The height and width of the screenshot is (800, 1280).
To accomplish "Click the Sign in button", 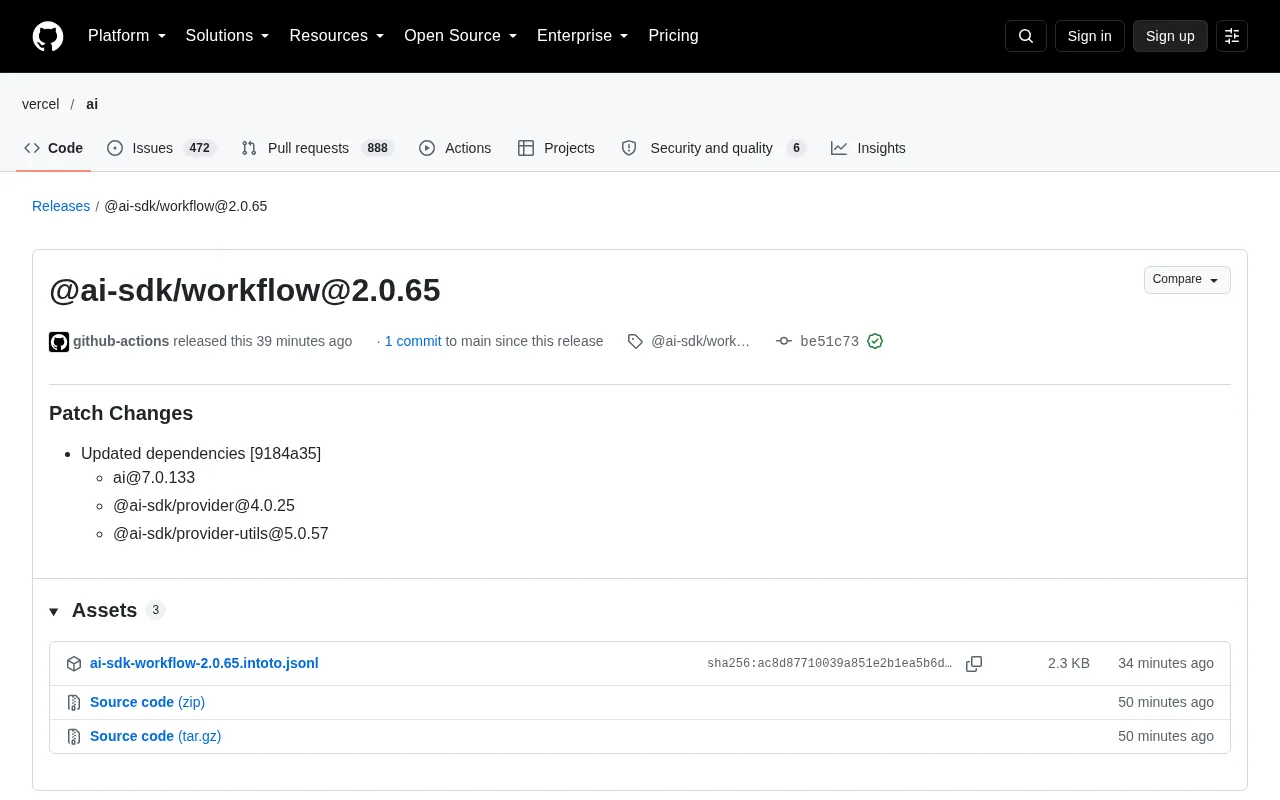I will [x=1089, y=36].
